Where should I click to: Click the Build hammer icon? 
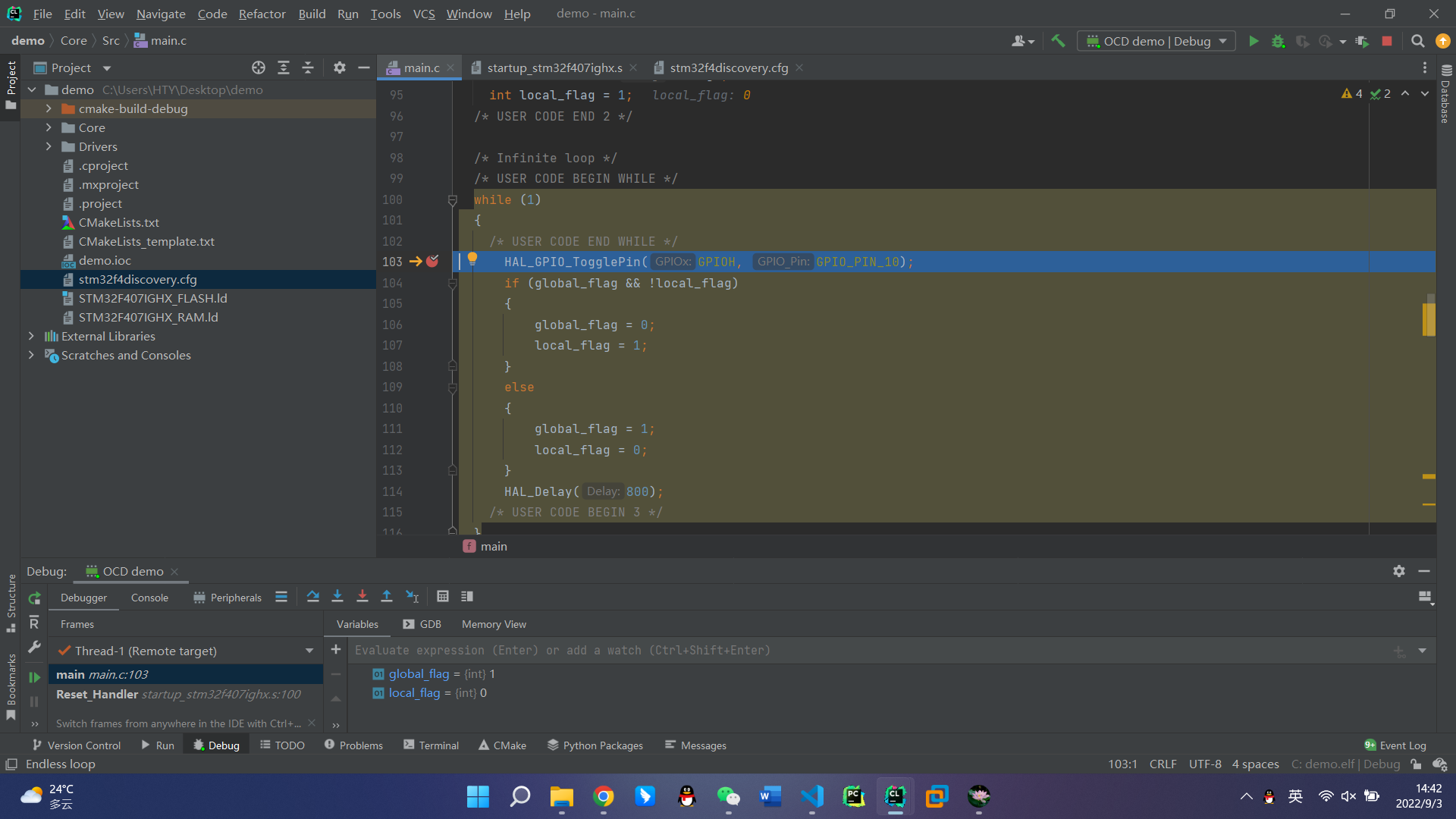tap(1058, 41)
